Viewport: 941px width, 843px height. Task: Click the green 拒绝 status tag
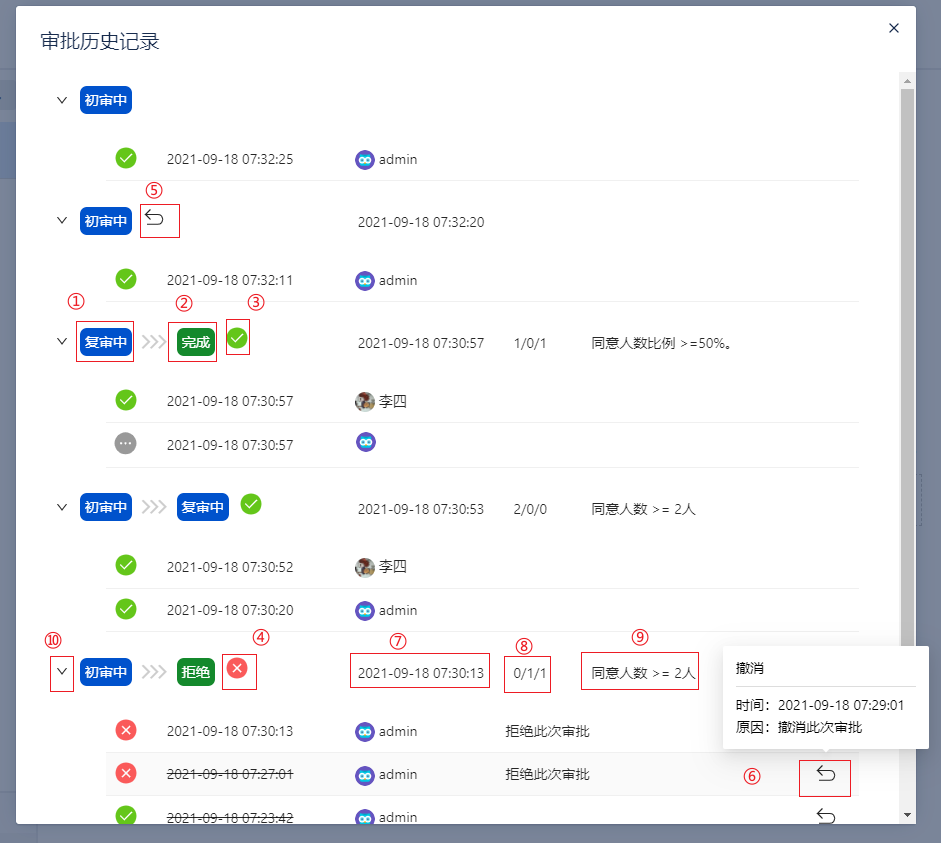pyautogui.click(x=195, y=673)
